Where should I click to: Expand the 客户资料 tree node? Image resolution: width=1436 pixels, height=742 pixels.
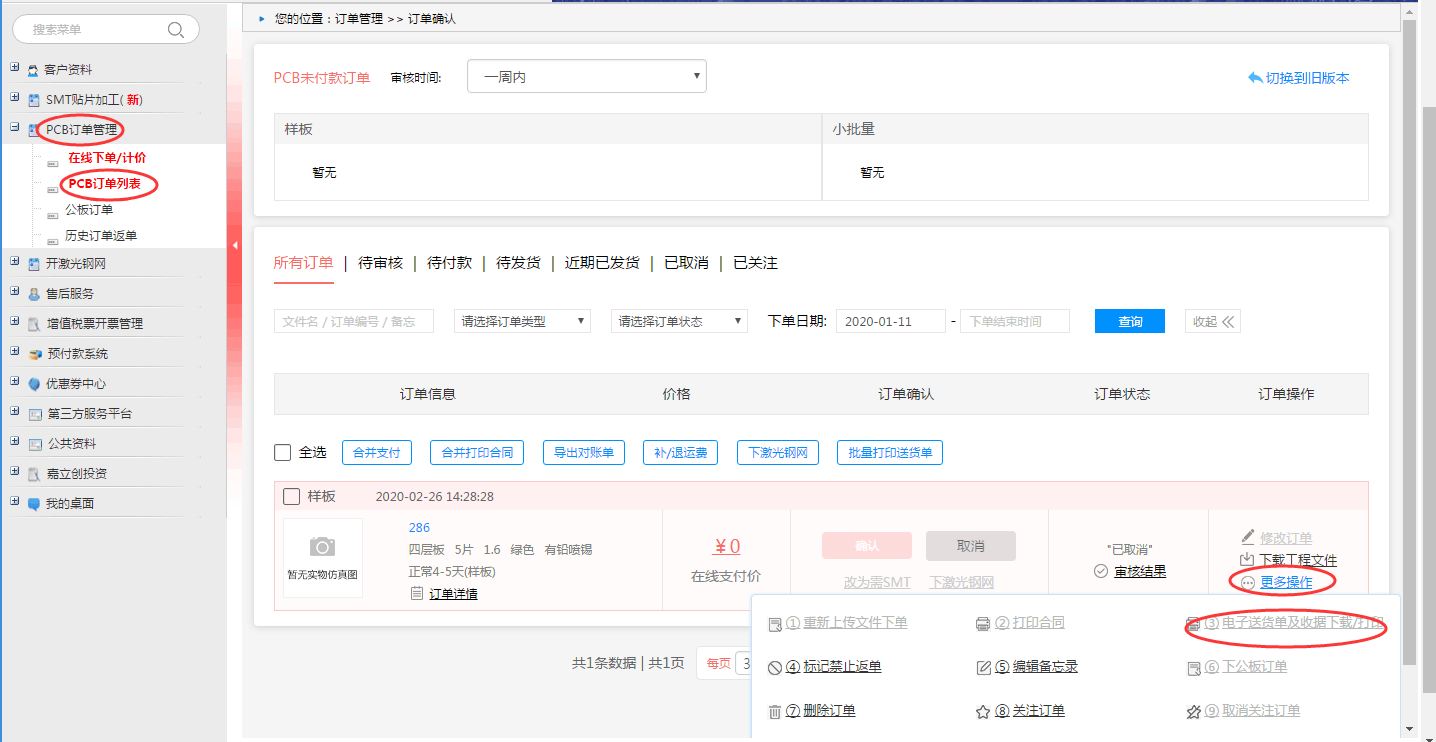(14, 69)
